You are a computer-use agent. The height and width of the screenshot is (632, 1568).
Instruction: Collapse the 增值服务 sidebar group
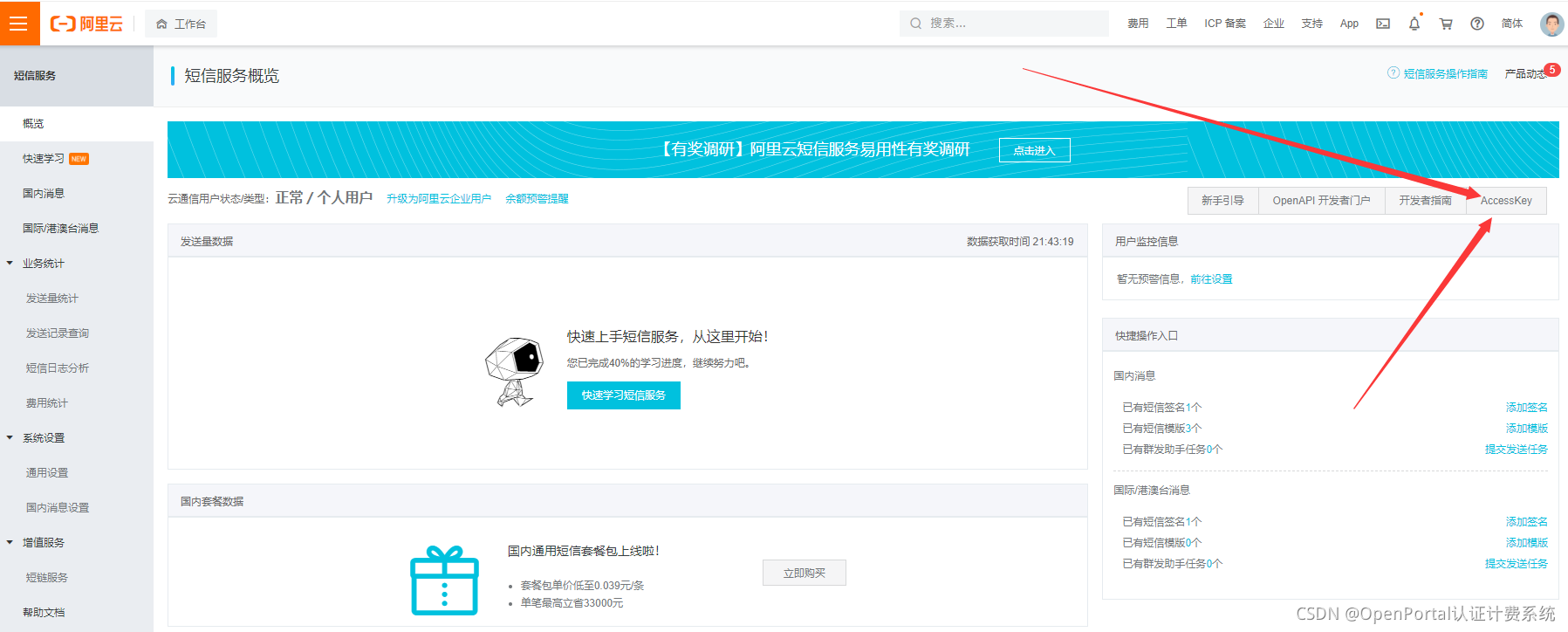[x=10, y=542]
